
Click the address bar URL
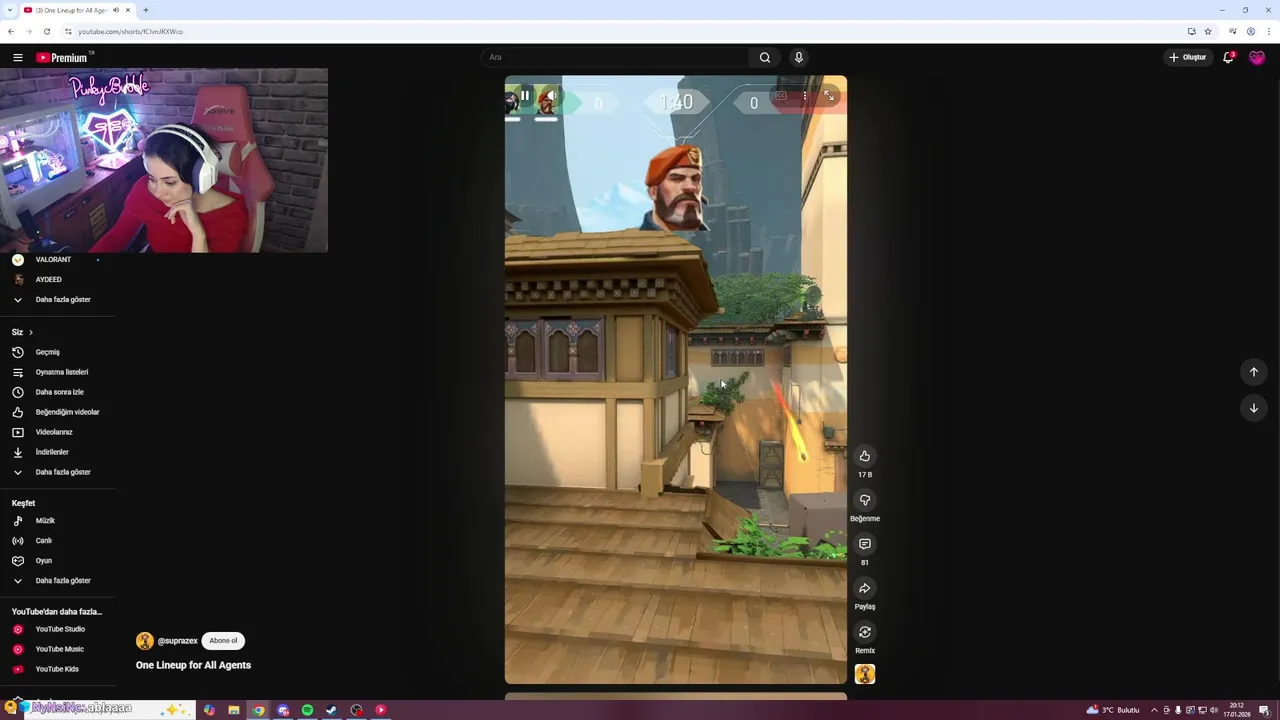[x=130, y=31]
